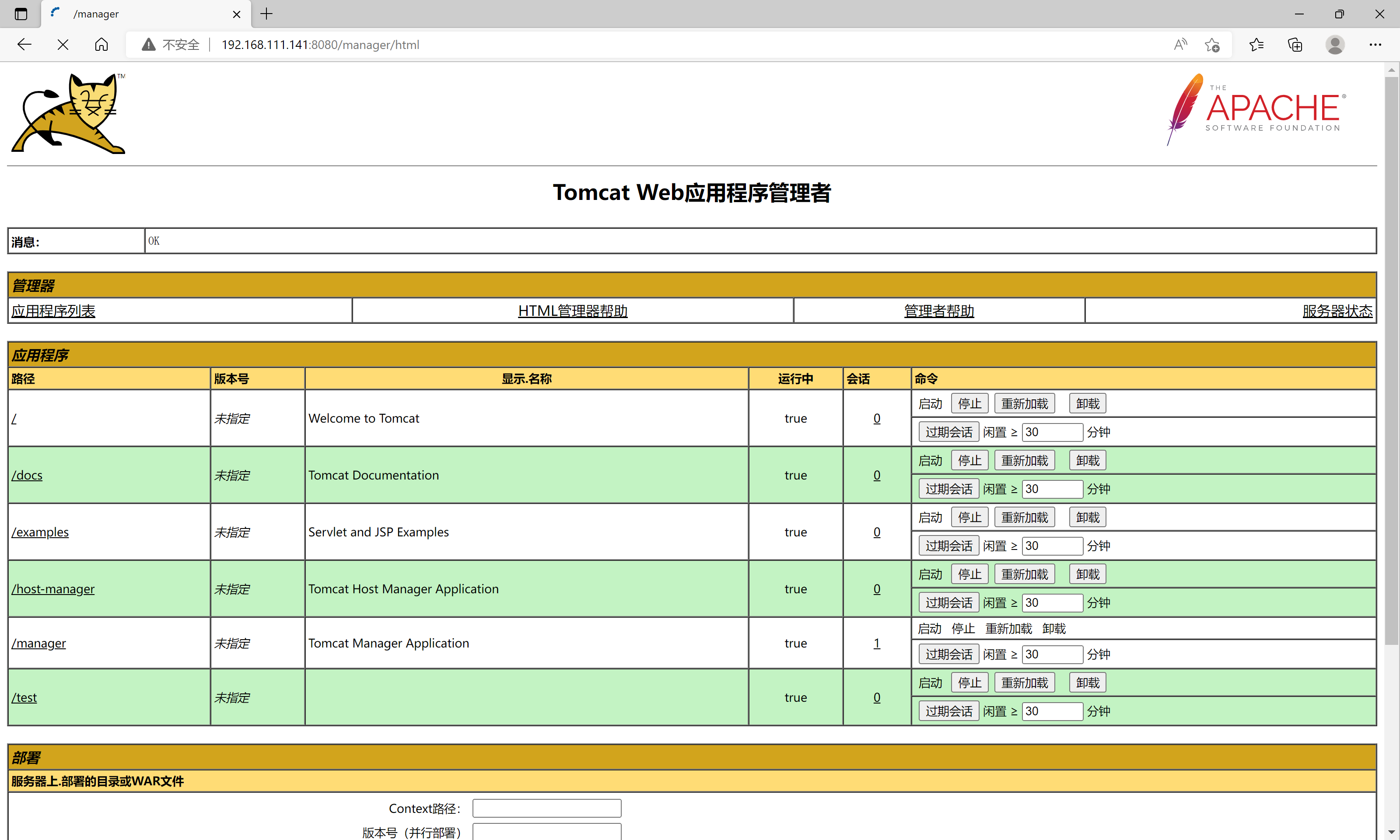1400x840 pixels.
Task: Toggle read aloud icon in address bar
Action: click(1180, 45)
